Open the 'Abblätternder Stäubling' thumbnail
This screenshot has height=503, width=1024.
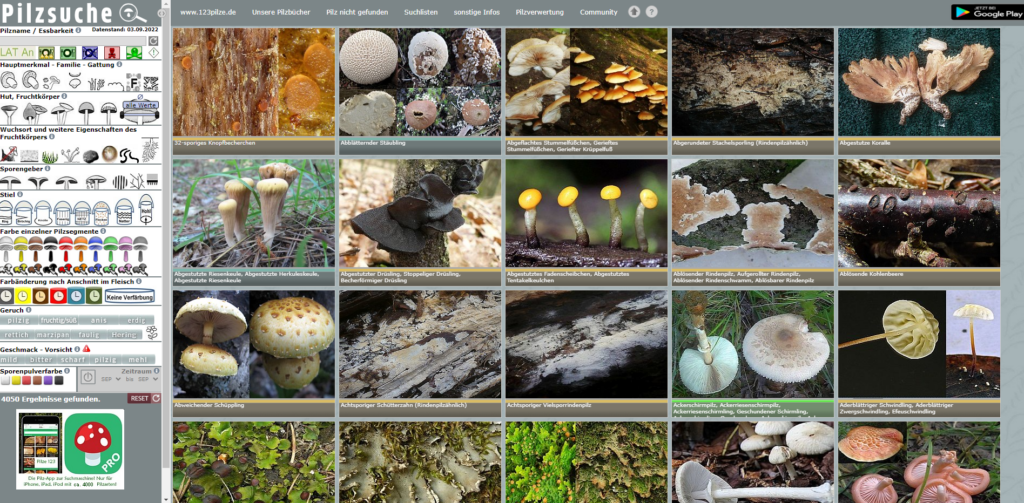tap(420, 82)
